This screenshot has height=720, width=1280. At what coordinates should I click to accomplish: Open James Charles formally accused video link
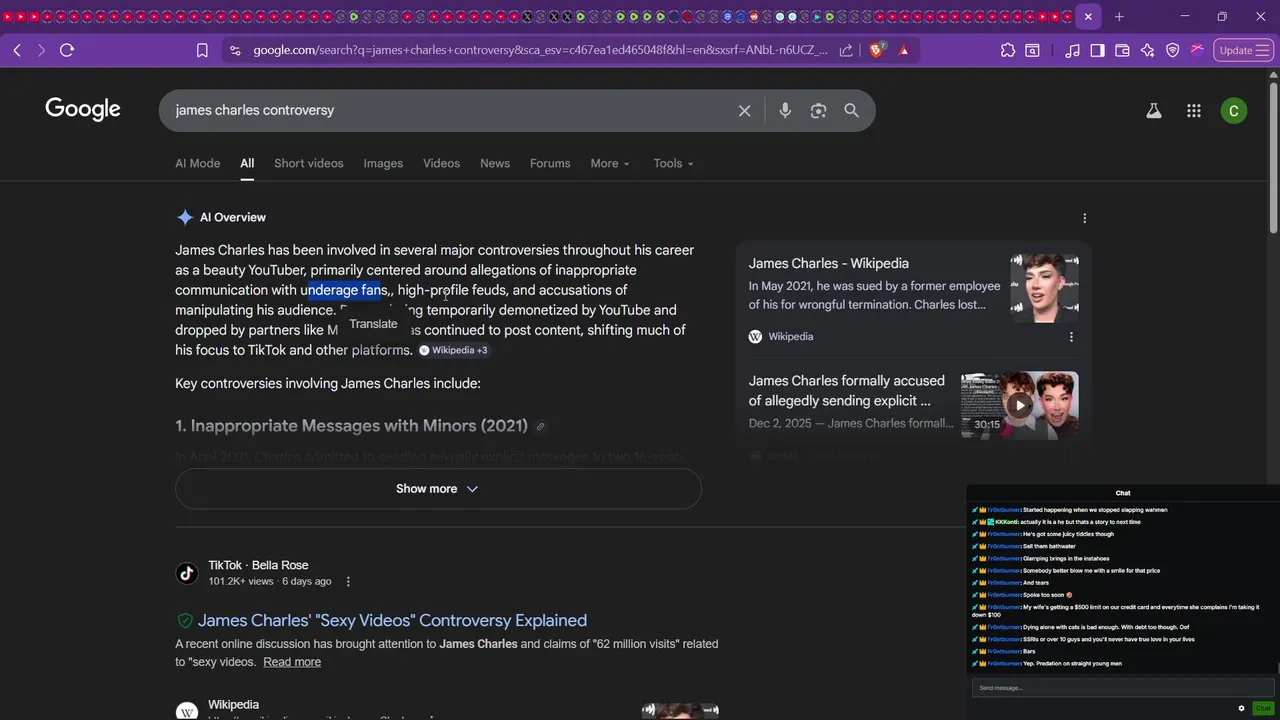[x=847, y=390]
